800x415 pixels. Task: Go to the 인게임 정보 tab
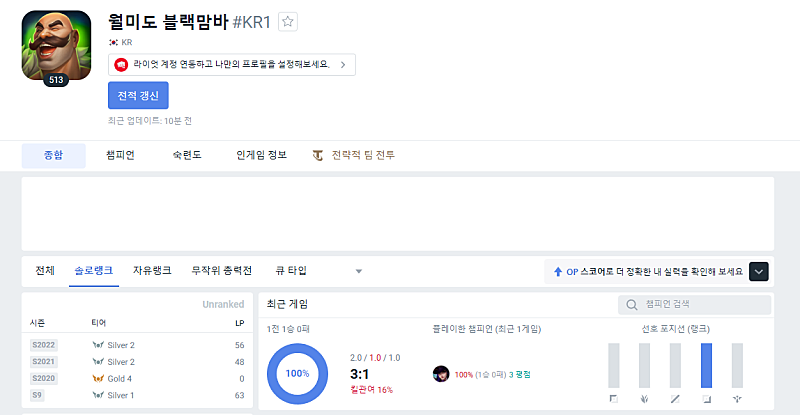click(261, 155)
